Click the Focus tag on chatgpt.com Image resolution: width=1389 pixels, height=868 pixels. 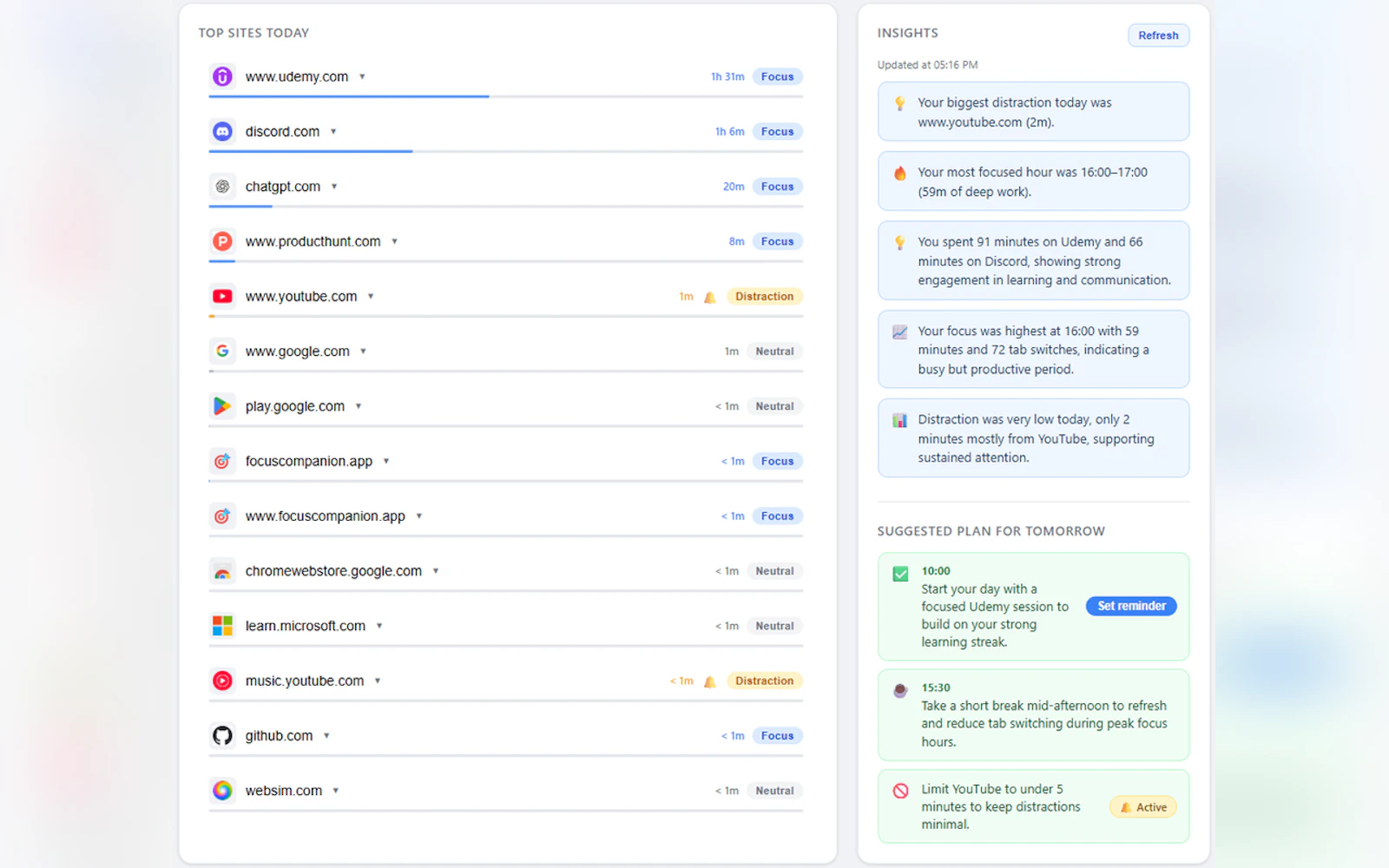(777, 186)
